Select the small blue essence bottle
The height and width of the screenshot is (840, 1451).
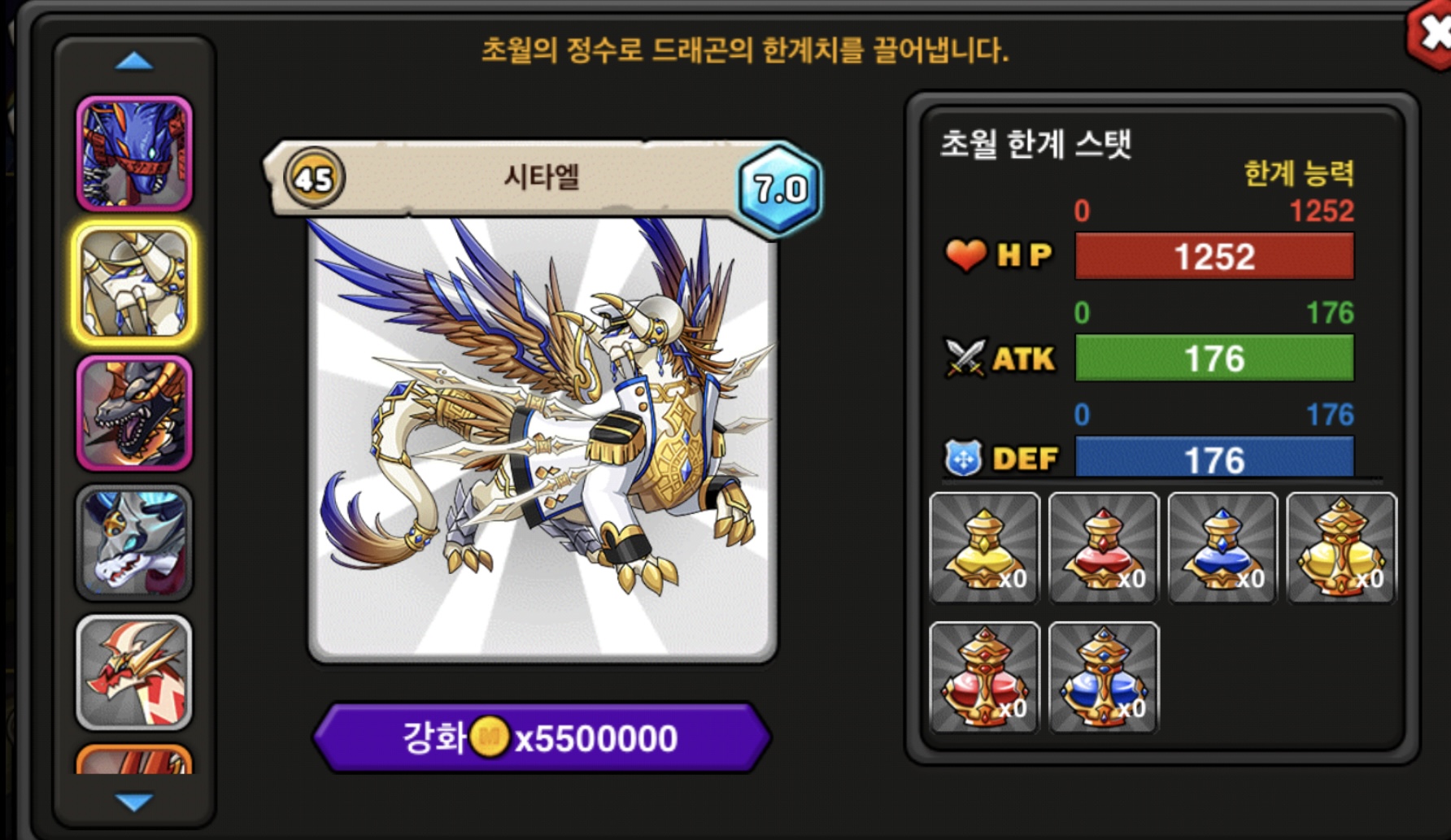coord(1222,548)
